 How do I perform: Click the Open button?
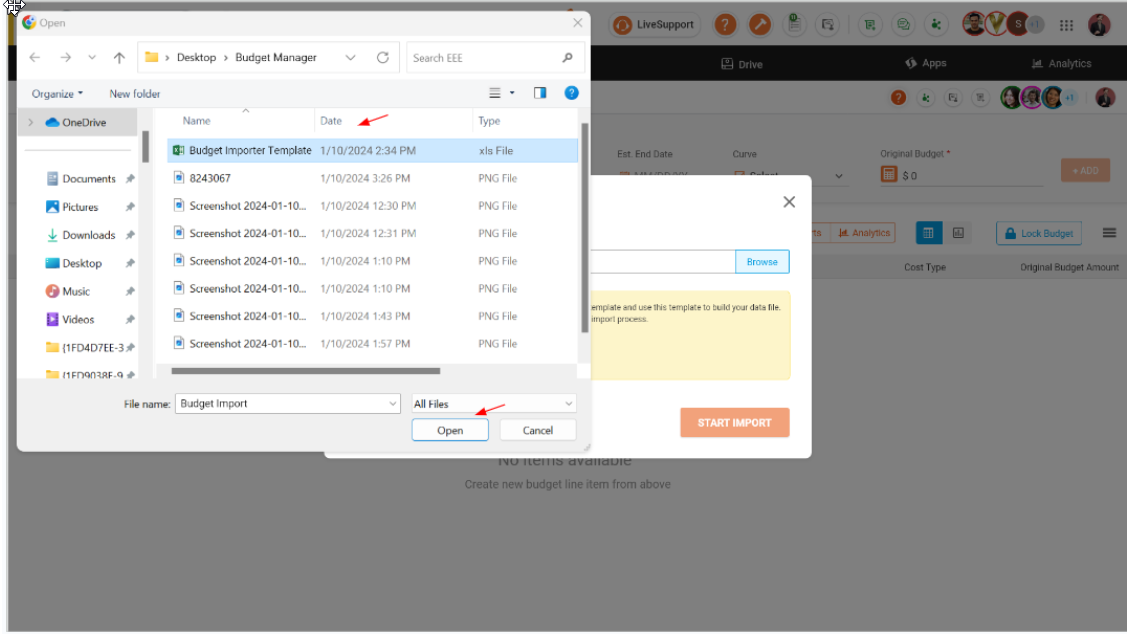point(450,430)
